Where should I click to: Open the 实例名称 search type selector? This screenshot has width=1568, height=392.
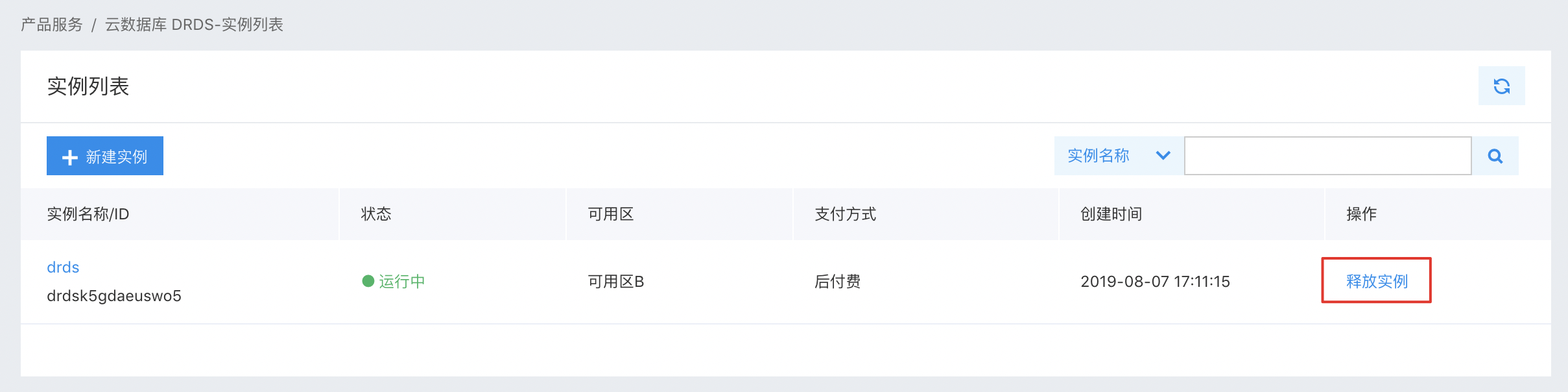coord(1119,156)
